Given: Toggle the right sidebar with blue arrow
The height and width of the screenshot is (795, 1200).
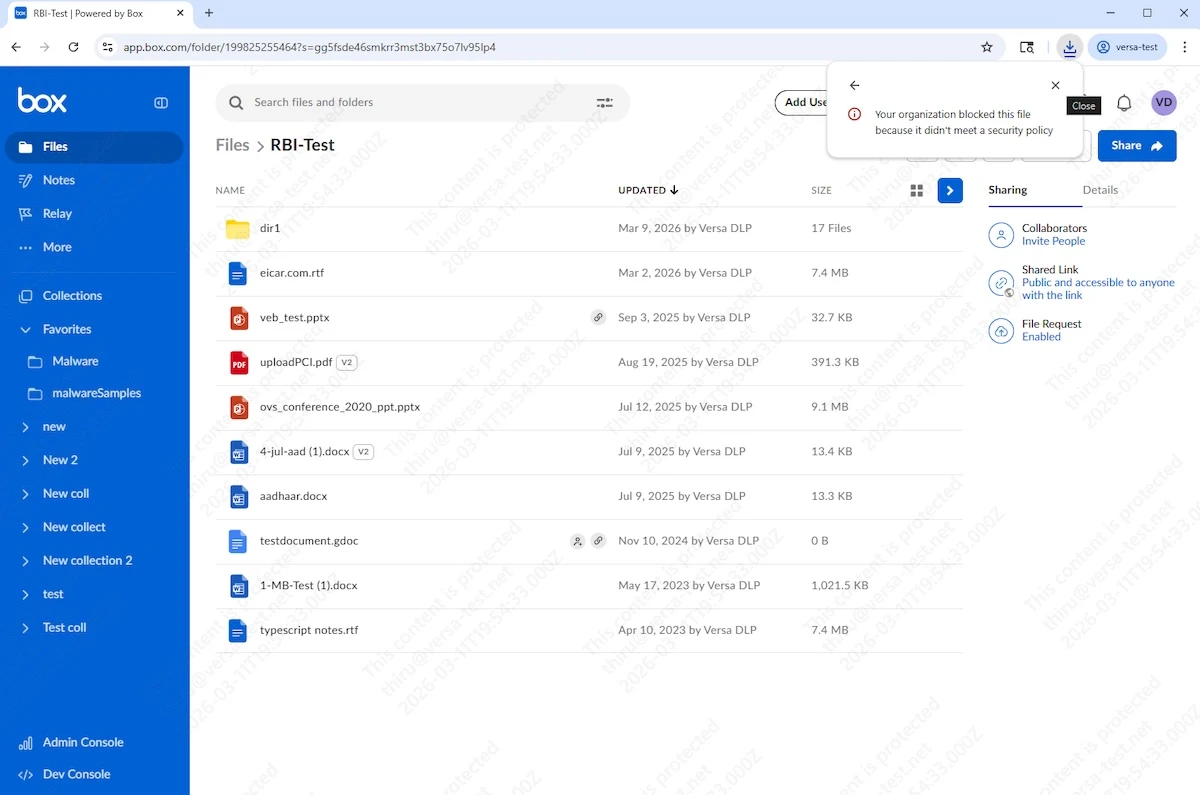Looking at the screenshot, I should [949, 190].
